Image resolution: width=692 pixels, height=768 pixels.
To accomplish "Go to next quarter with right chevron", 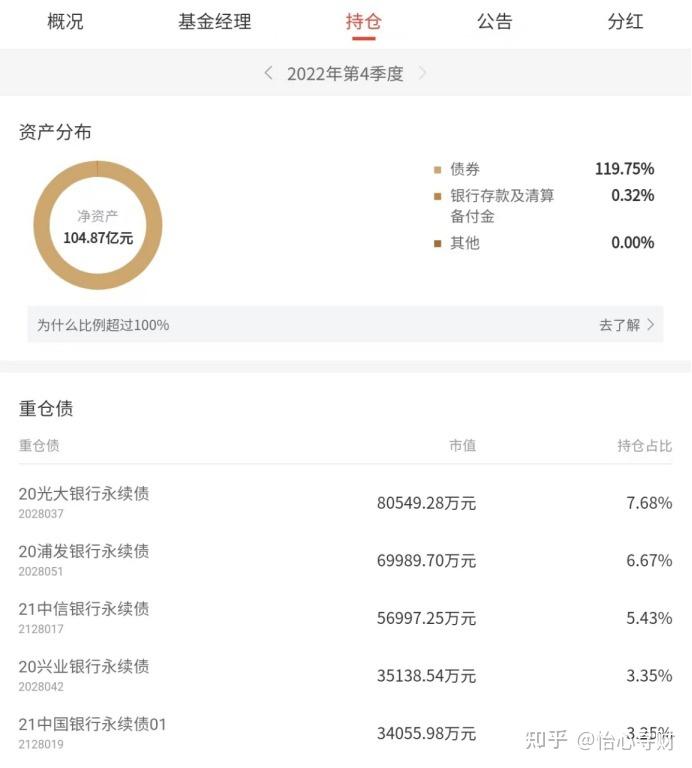I will click(x=422, y=73).
